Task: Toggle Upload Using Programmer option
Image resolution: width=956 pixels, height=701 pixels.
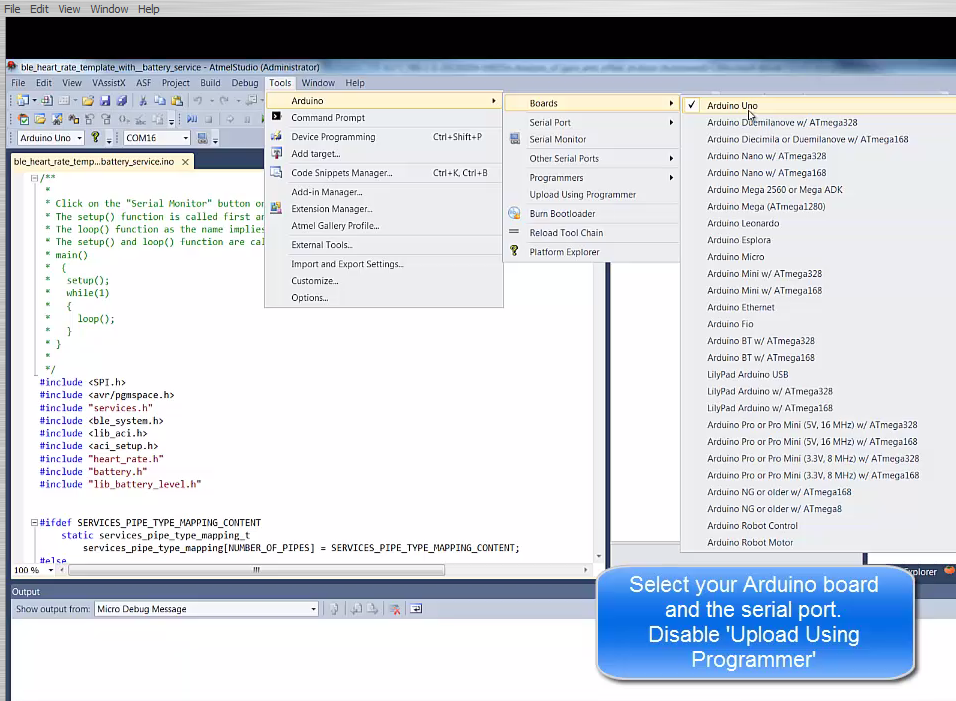Action: (582, 194)
